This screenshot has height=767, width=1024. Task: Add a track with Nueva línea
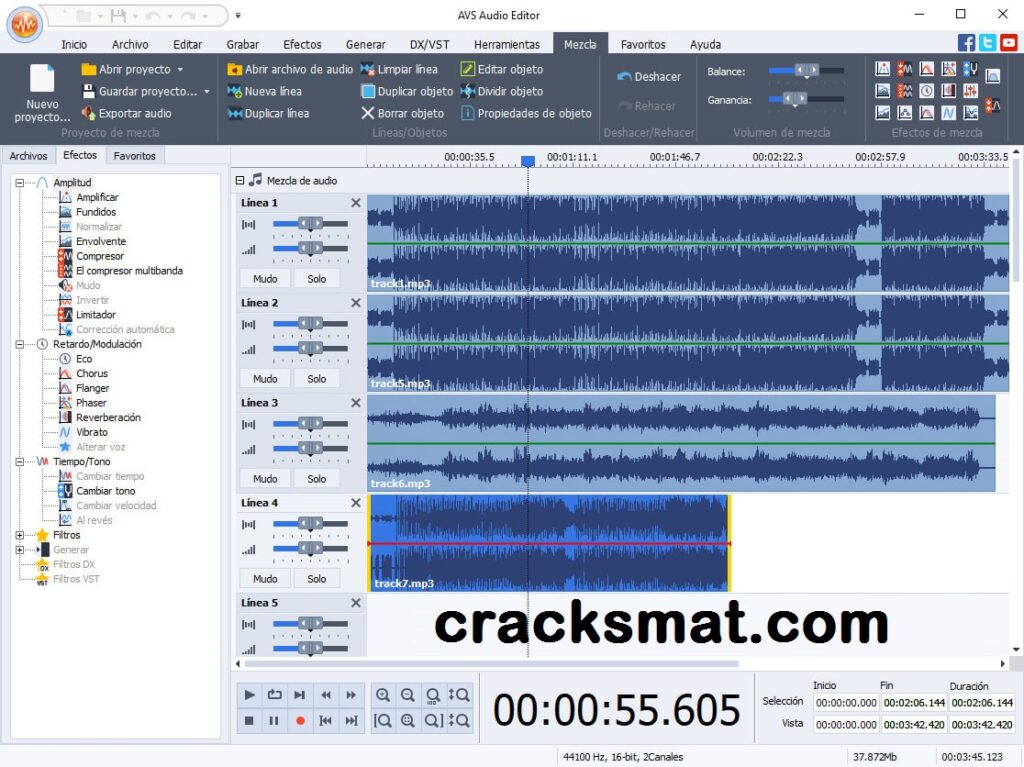pos(264,91)
